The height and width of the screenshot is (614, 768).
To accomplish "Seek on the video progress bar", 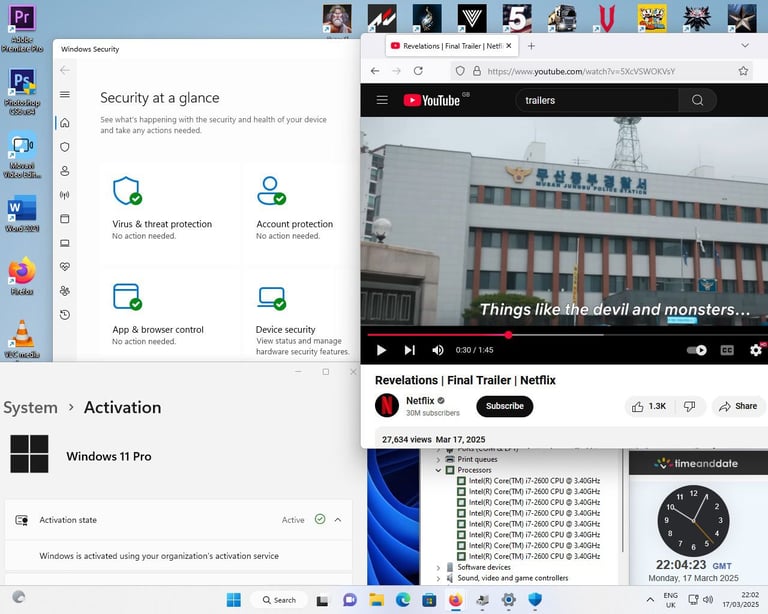I will [x=567, y=335].
